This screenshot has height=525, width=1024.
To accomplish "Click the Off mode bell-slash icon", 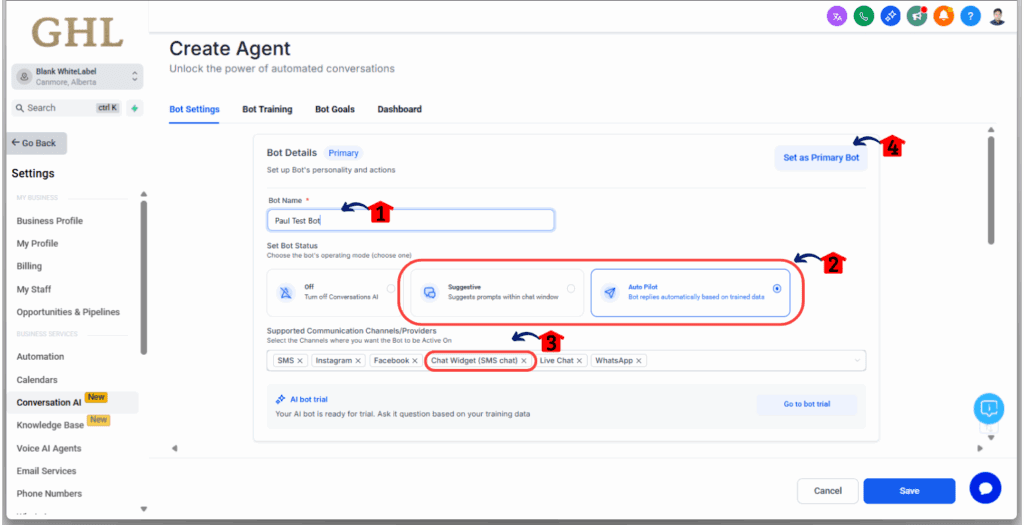I will point(285,292).
